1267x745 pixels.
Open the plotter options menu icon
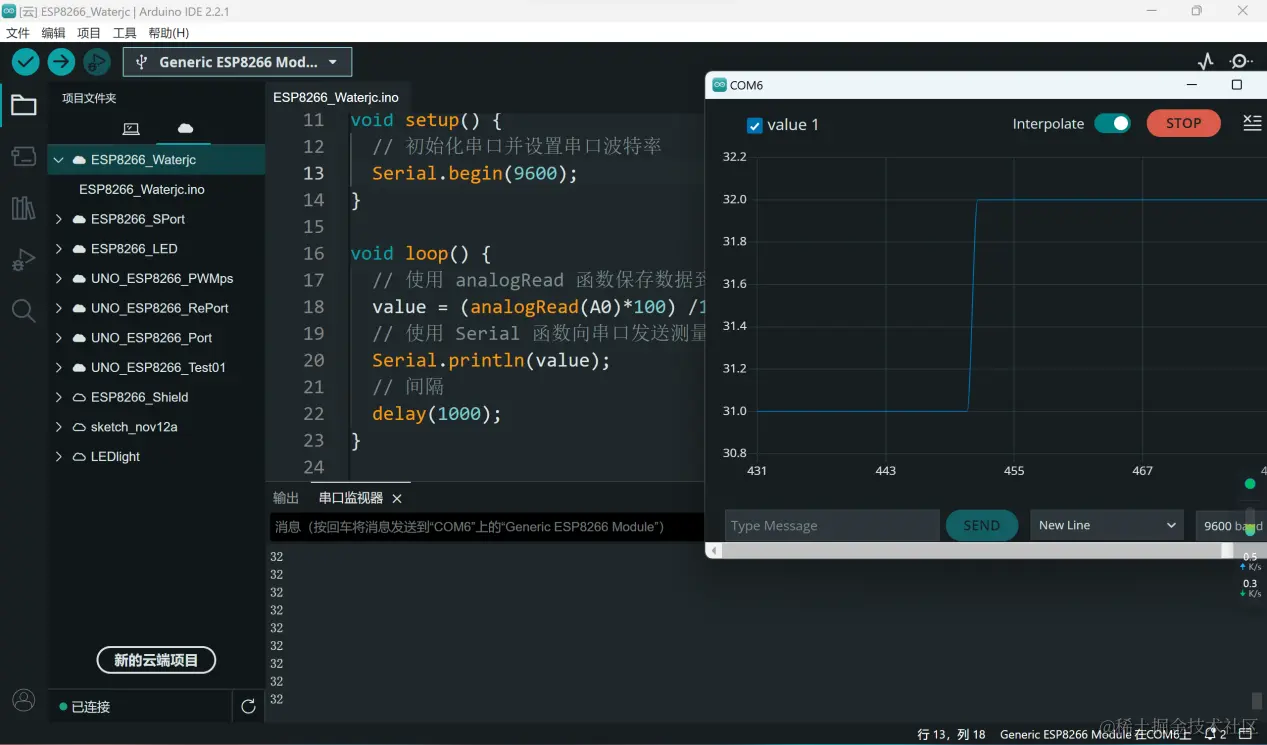point(1252,123)
